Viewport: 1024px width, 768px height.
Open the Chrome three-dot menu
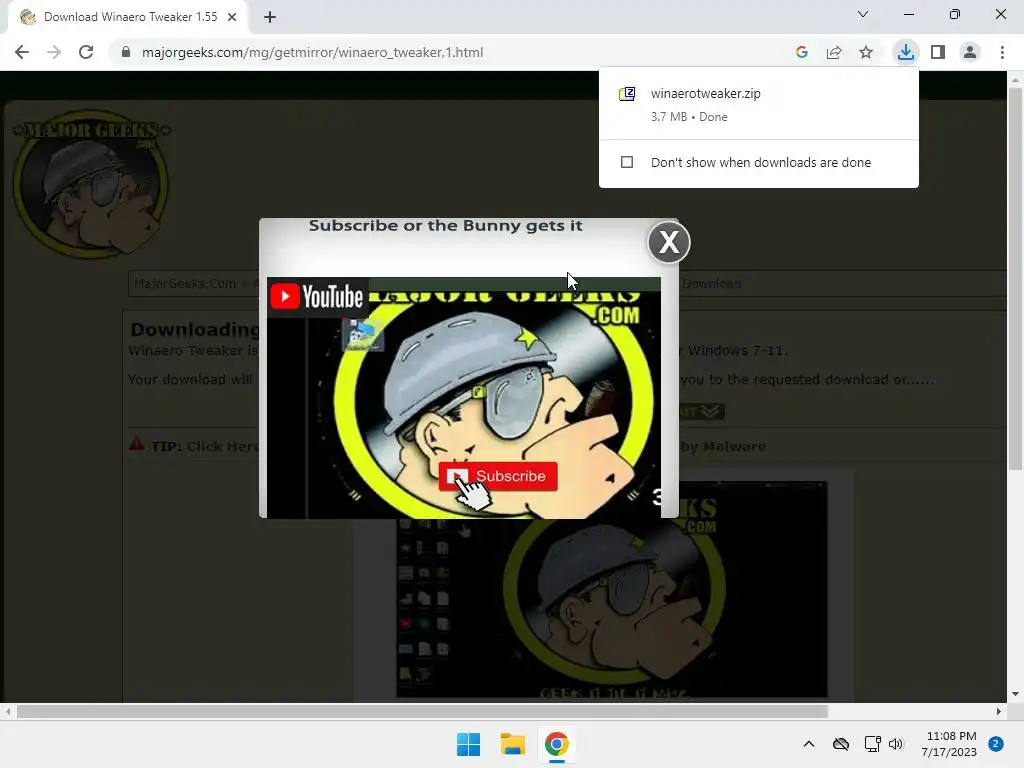click(x=1002, y=52)
